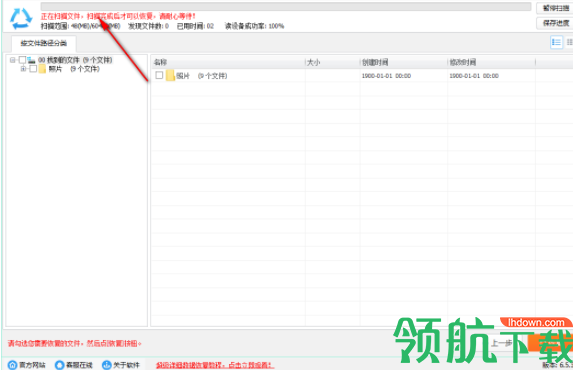Tick the 照片 checkbox in the tree

tap(33, 69)
